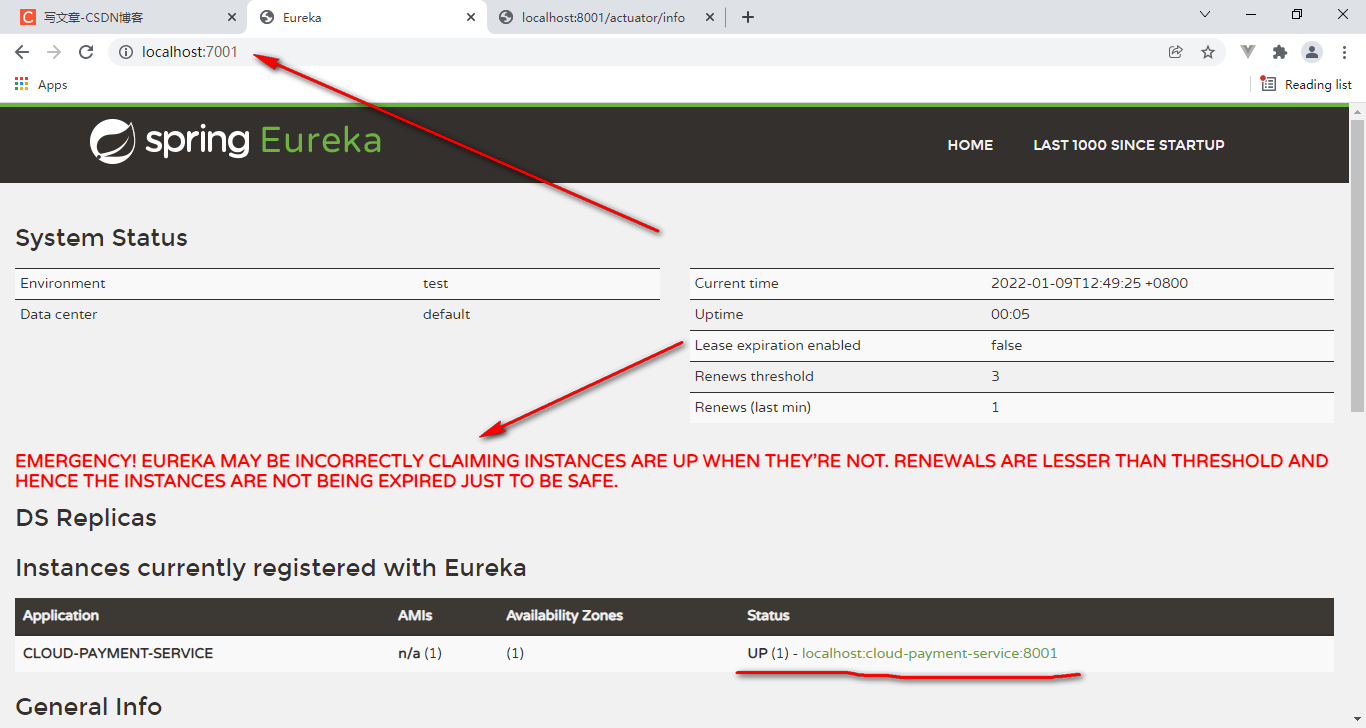Click the CLOUD-PAYMENT-SERVICE application name

coord(118,653)
